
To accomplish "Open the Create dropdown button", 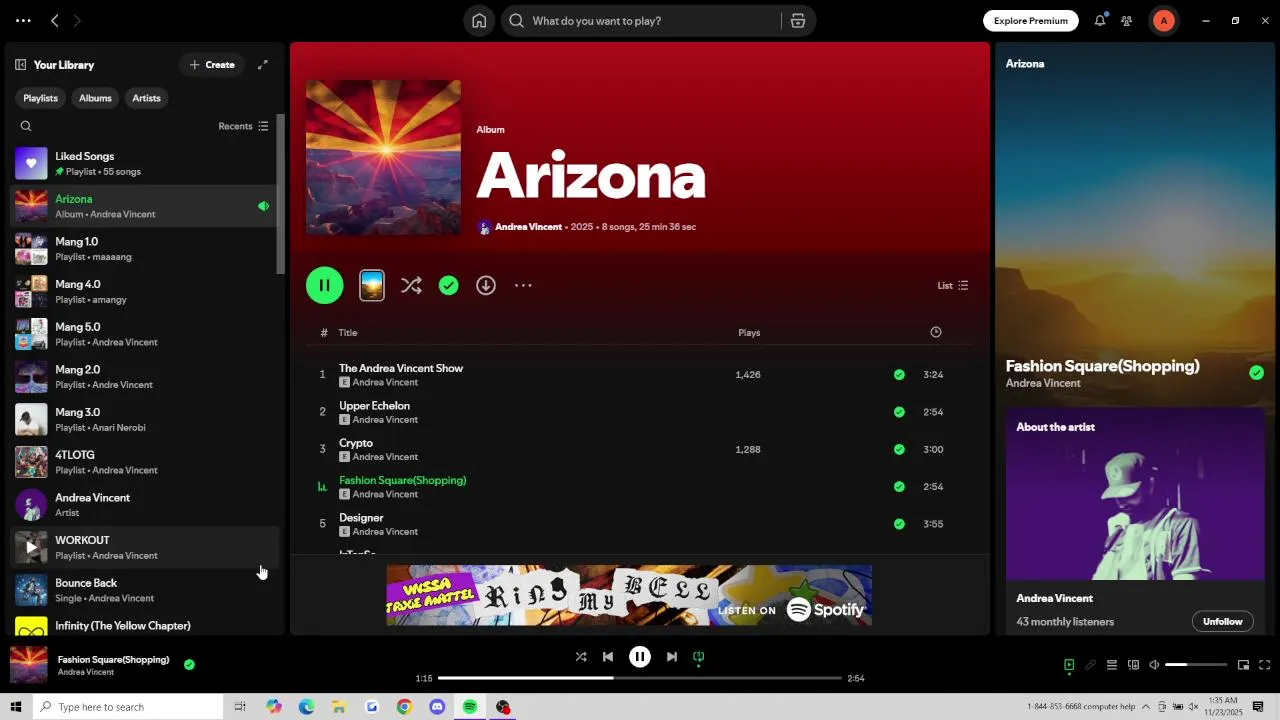I will (x=212, y=65).
